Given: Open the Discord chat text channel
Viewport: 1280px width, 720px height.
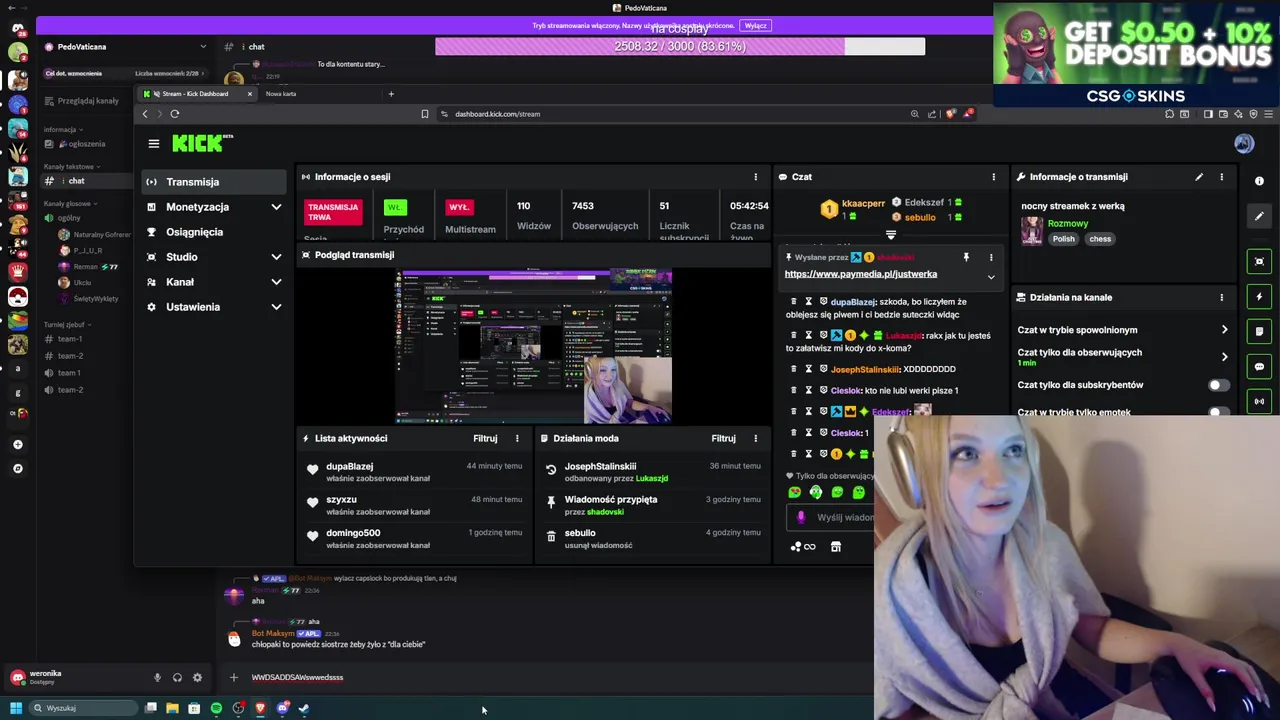Looking at the screenshot, I should pyautogui.click(x=87, y=181).
